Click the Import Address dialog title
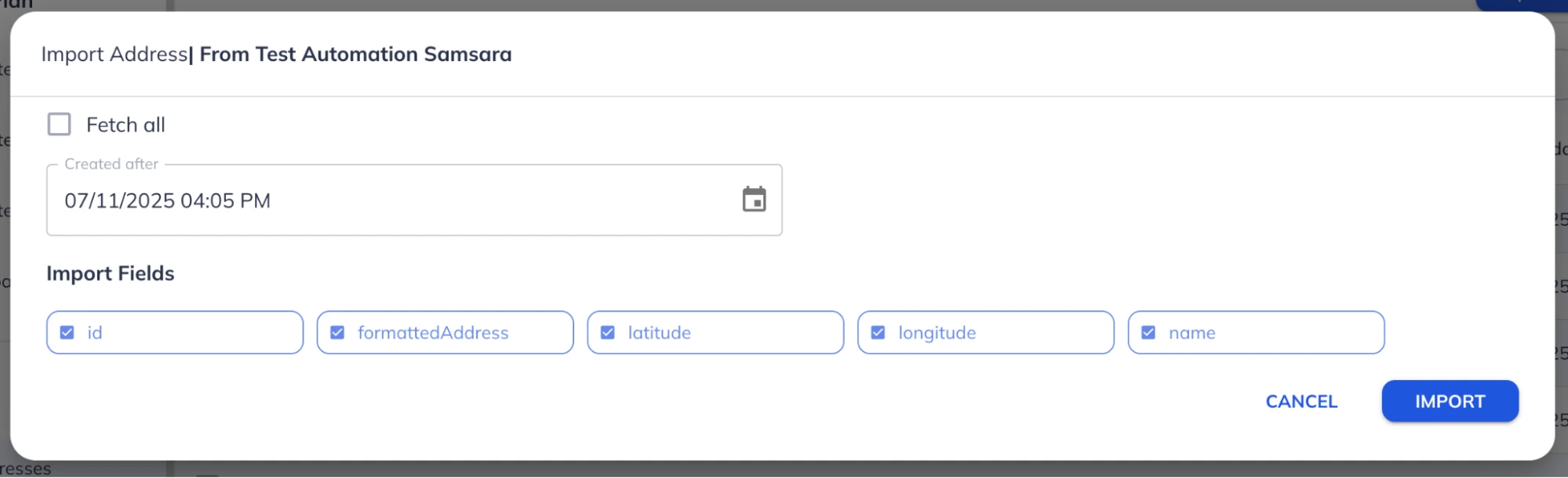This screenshot has height=478, width=1568. click(276, 54)
